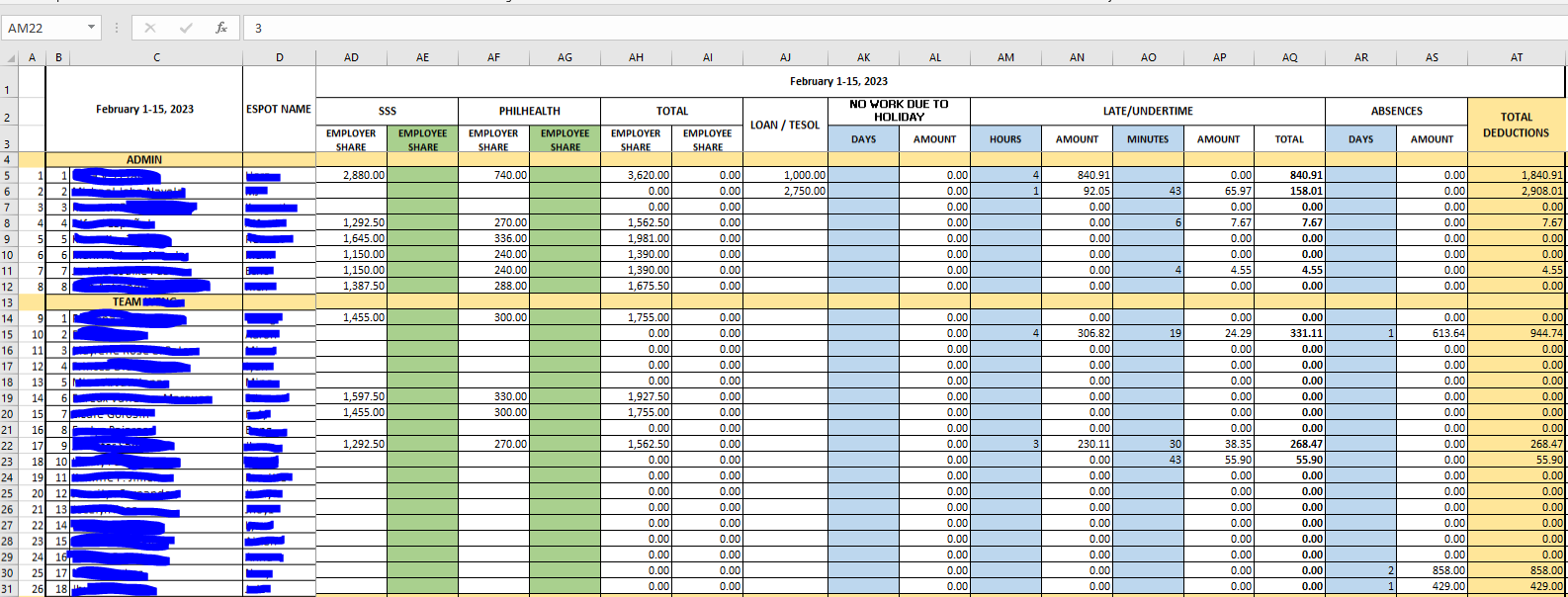
Task: Select late total cell 158.01
Action: [1290, 191]
